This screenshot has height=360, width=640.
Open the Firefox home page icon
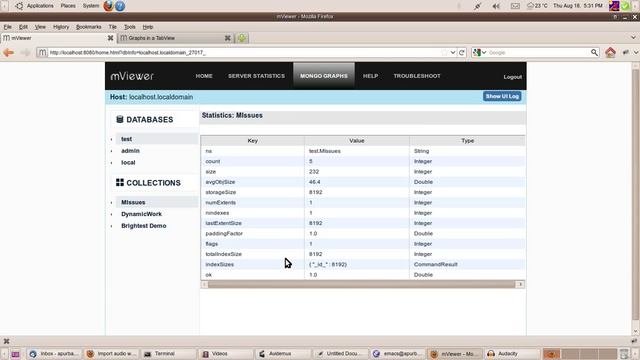tap(610, 52)
